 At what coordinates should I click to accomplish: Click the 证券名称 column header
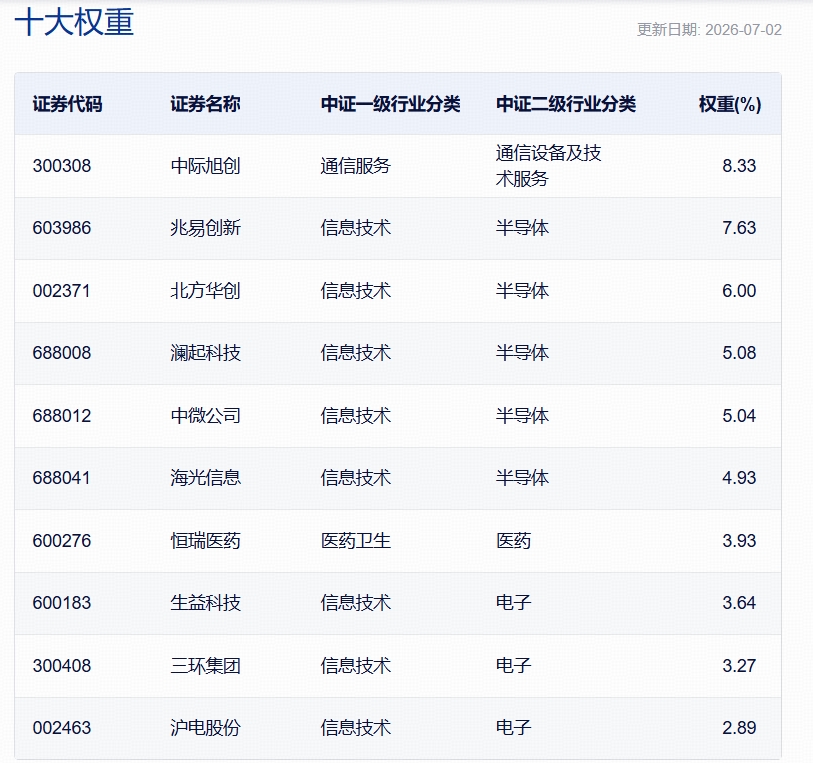205,104
